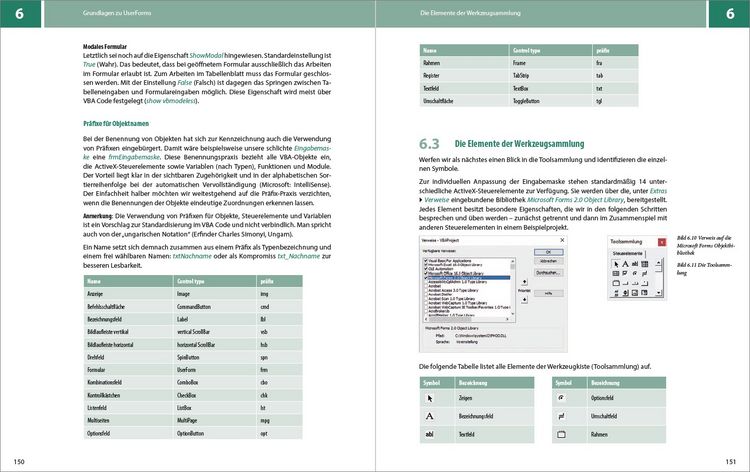
Task: Choose the ComboBox tool in Toolsammlung
Action: coord(644,264)
